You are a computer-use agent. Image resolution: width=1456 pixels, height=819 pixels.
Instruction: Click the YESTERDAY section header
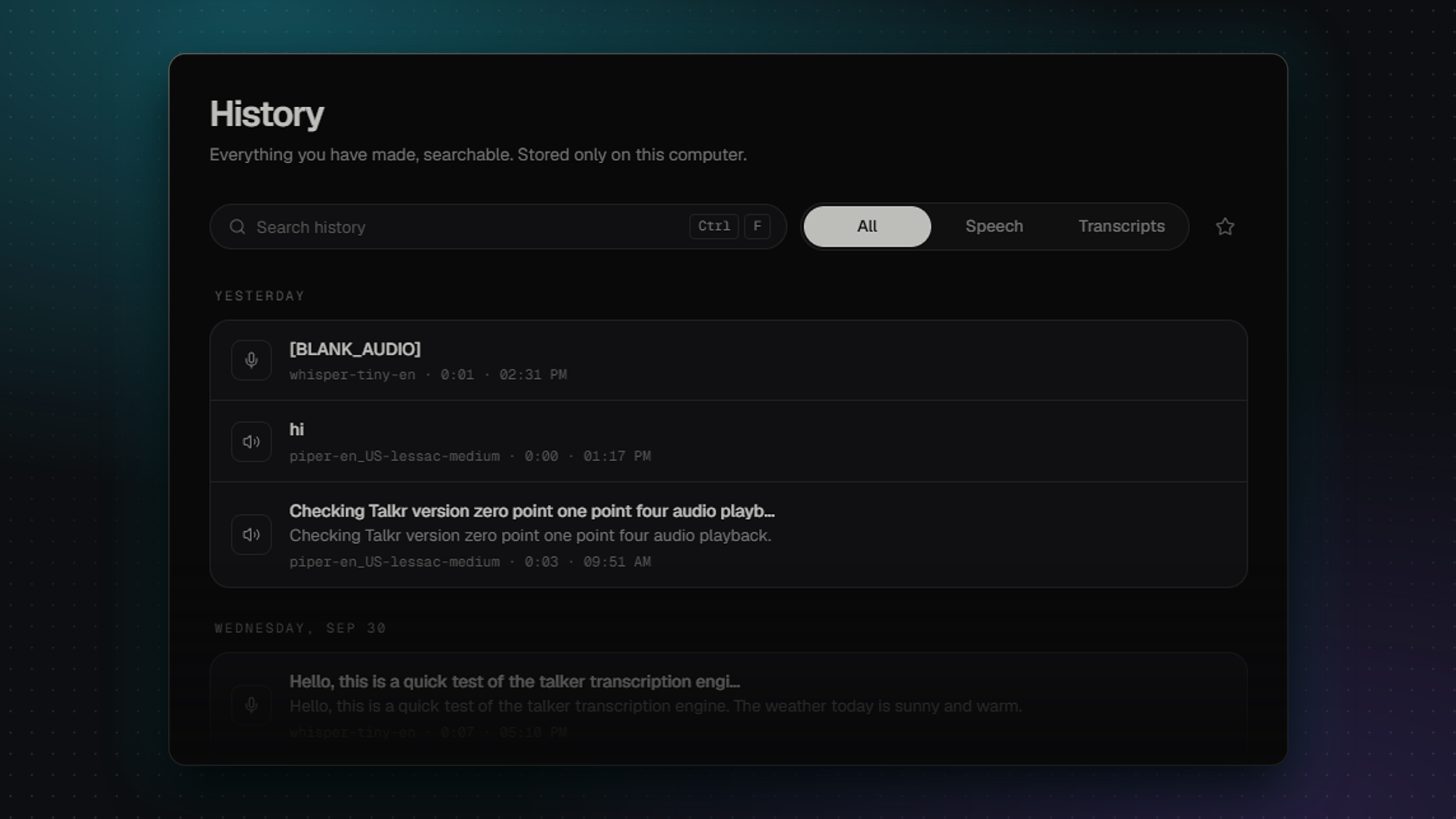[x=259, y=296]
